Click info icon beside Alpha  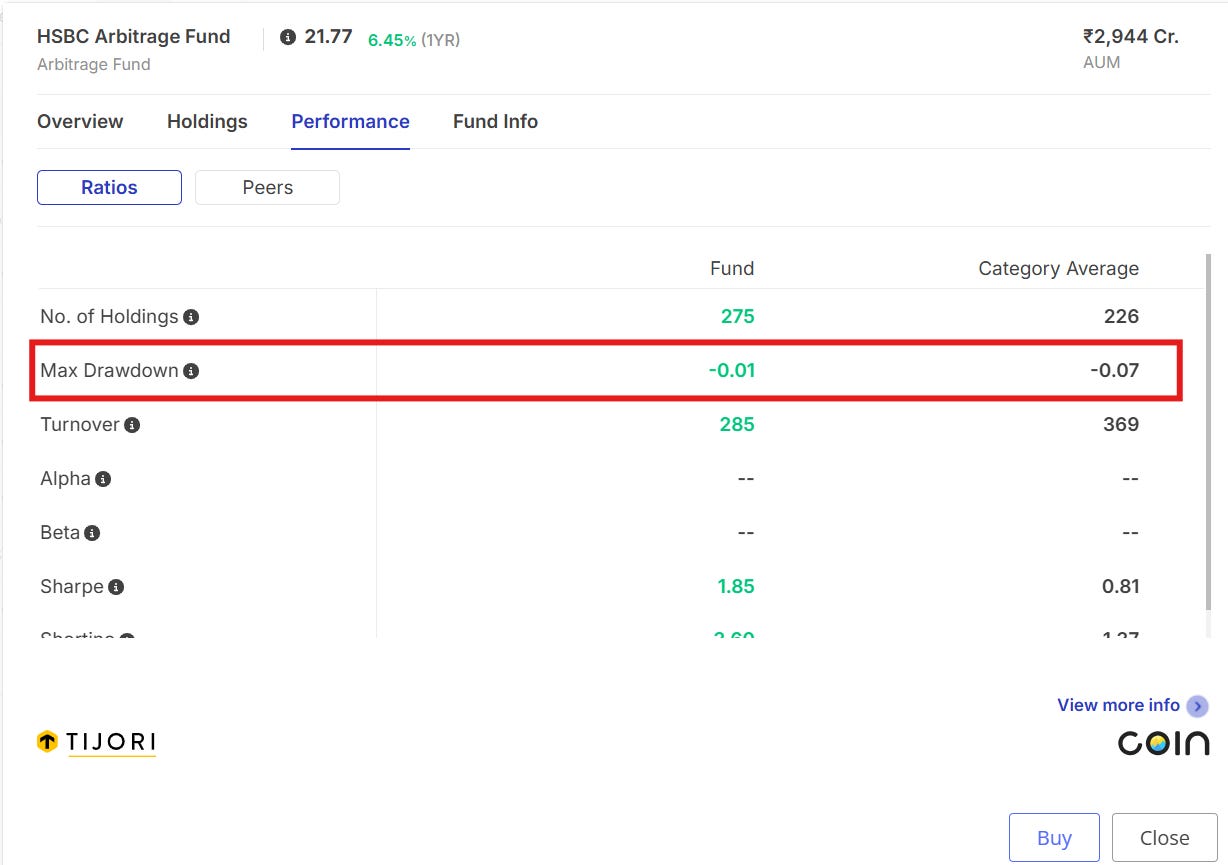[x=103, y=479]
